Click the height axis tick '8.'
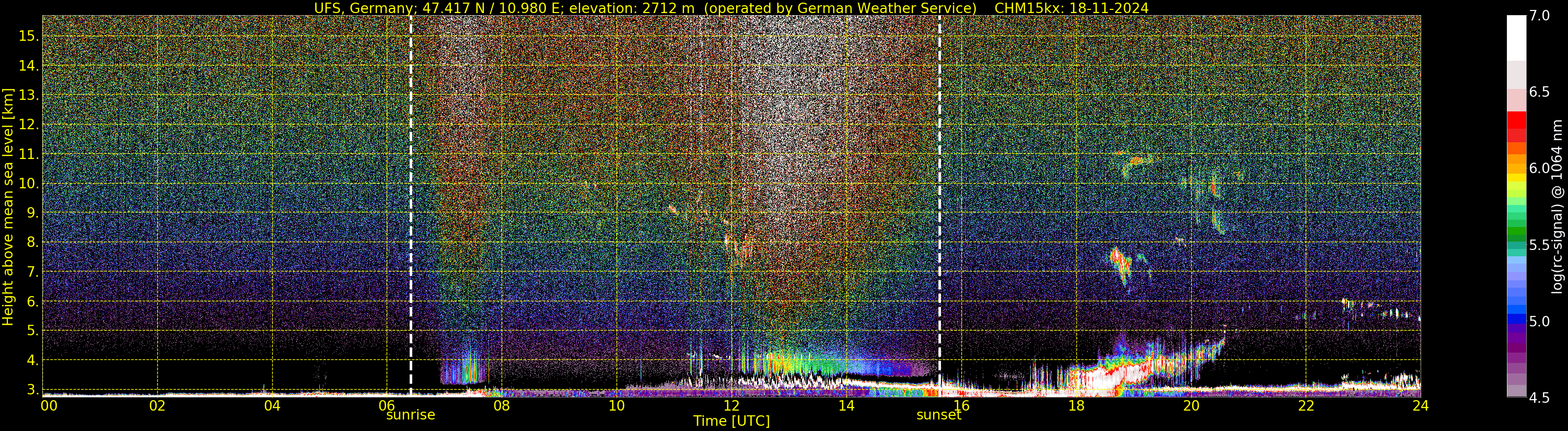Screen dimensions: 1568x431 pyautogui.click(x=32, y=243)
